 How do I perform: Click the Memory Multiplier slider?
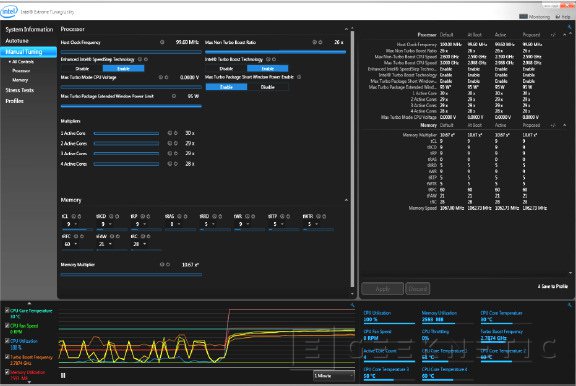(x=131, y=274)
